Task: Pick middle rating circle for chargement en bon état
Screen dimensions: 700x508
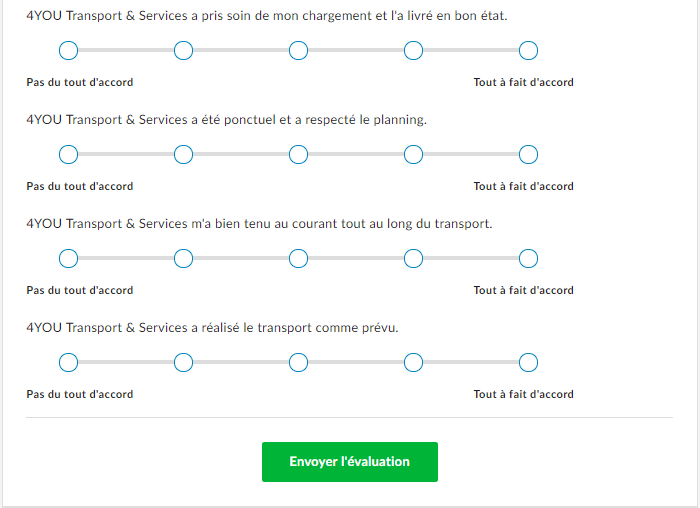Action: (x=298, y=50)
